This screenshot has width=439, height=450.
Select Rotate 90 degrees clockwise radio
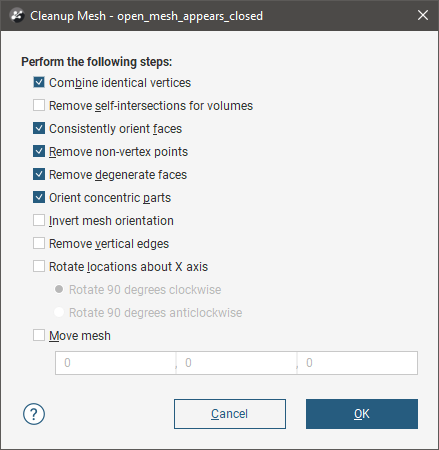point(59,289)
